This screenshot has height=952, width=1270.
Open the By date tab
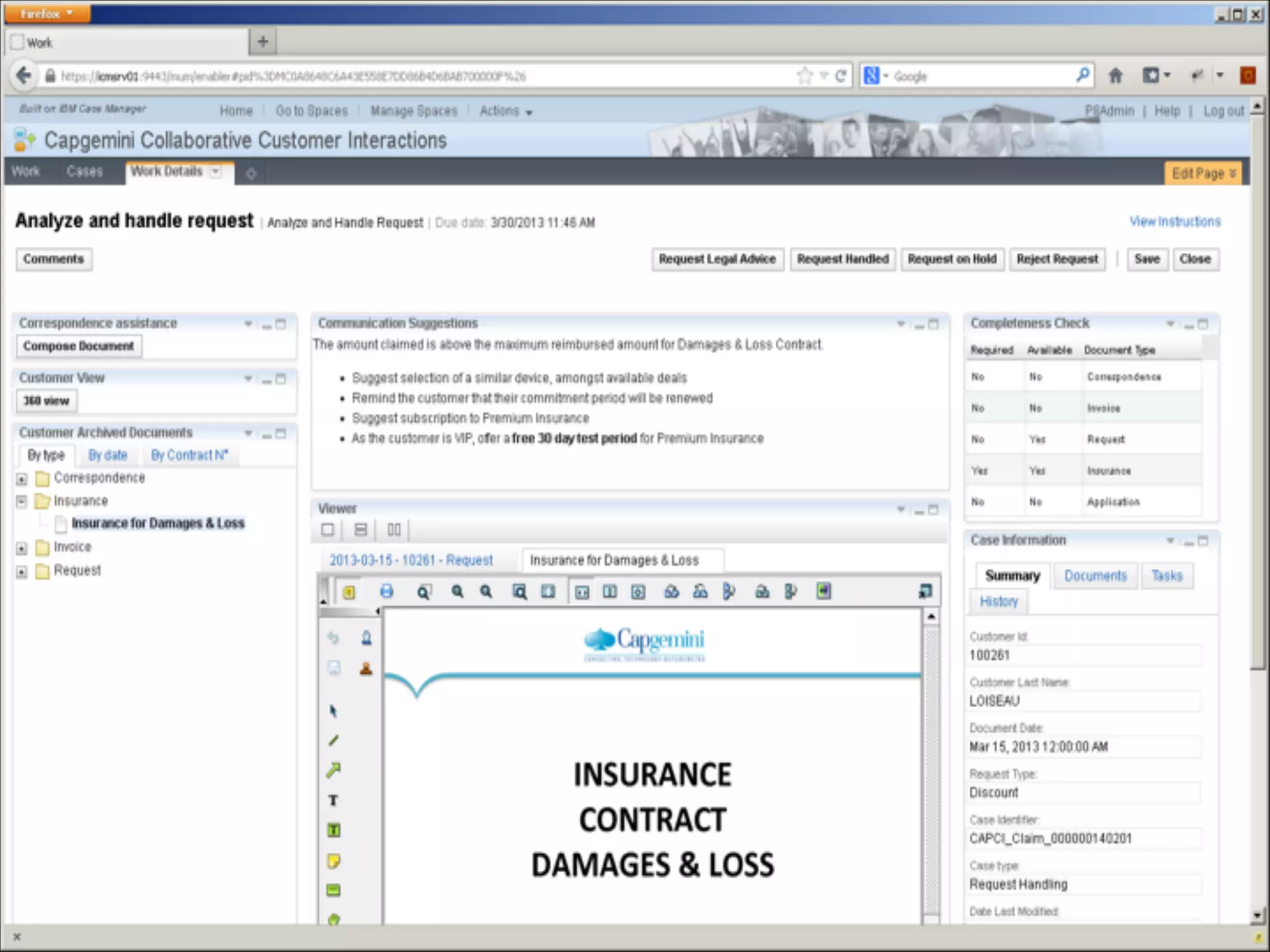point(107,456)
